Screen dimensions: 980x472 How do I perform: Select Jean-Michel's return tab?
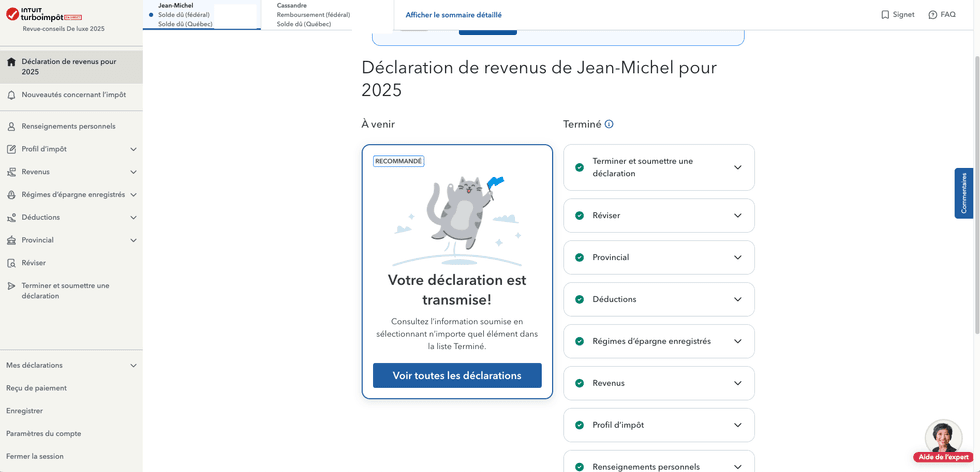pos(184,15)
